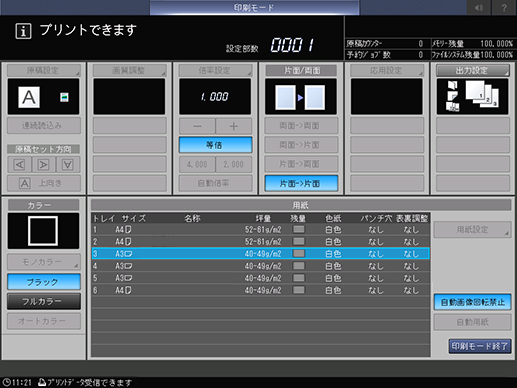The image size is (517, 388).
Task: Click the 用紙 paper section header
Action: pyautogui.click(x=301, y=205)
